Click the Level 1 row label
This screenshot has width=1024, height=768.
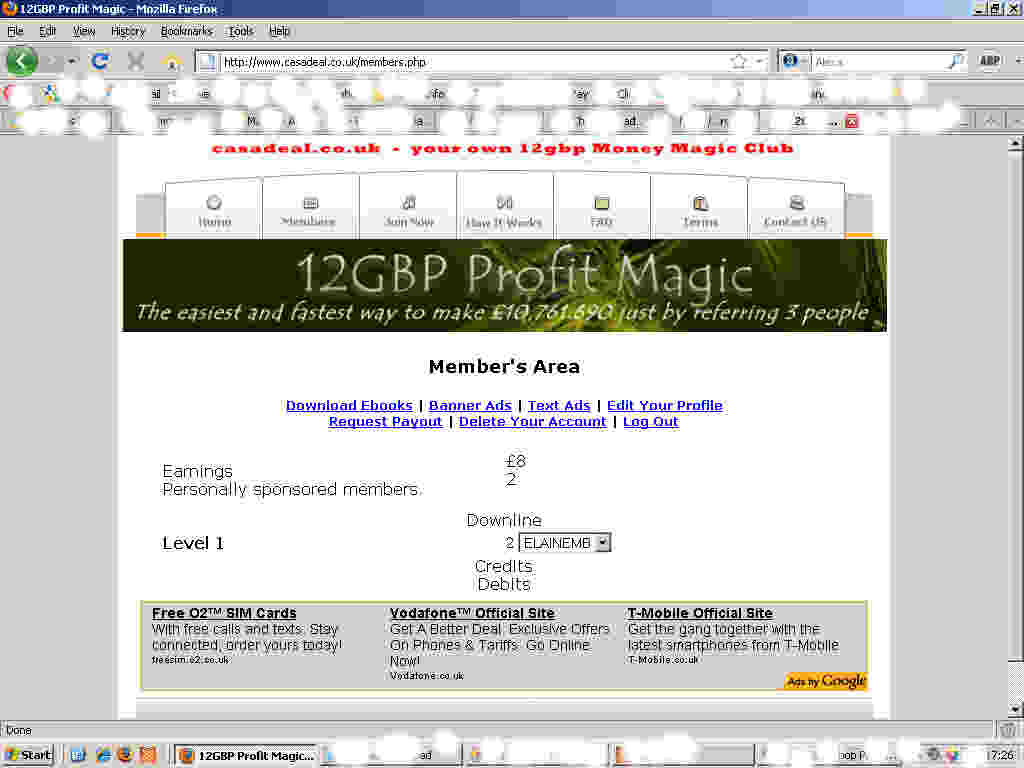click(x=193, y=543)
